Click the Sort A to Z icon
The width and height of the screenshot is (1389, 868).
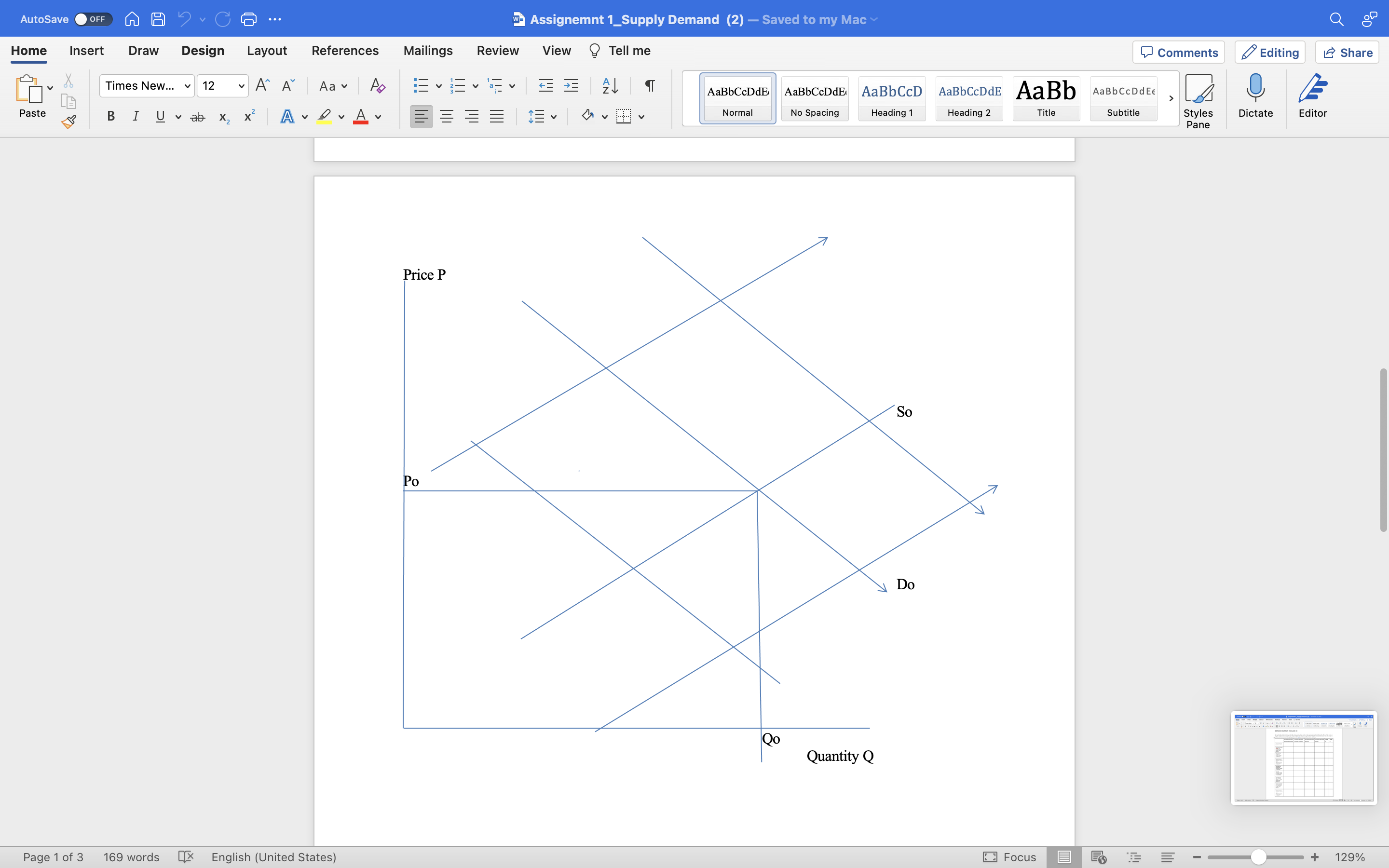click(x=610, y=86)
